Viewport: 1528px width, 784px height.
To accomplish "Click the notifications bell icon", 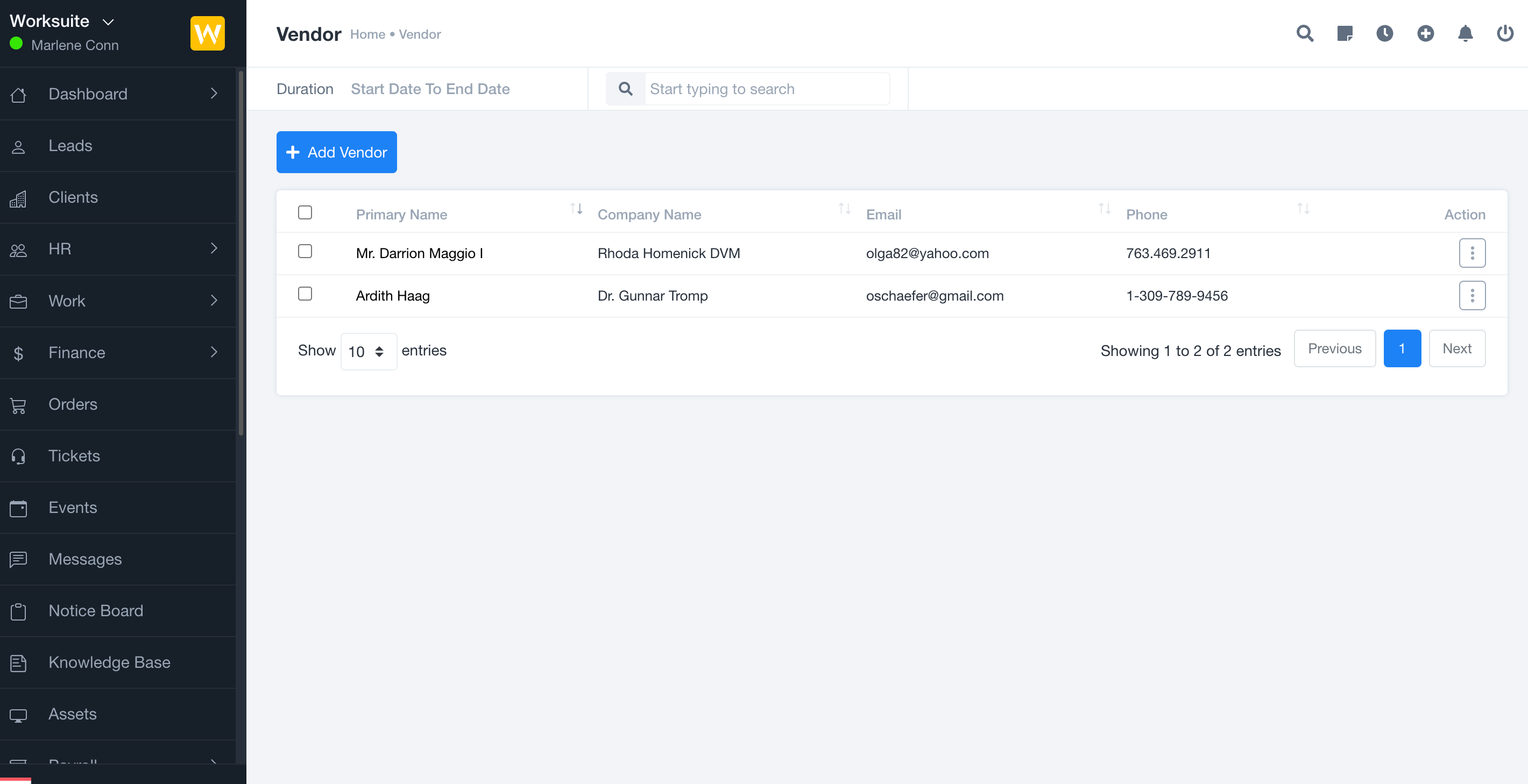I will point(1465,34).
